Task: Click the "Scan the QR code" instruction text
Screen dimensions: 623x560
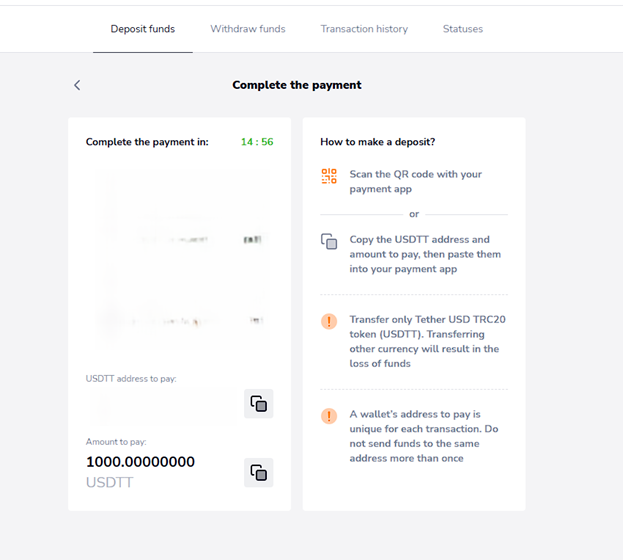Action: click(x=415, y=181)
